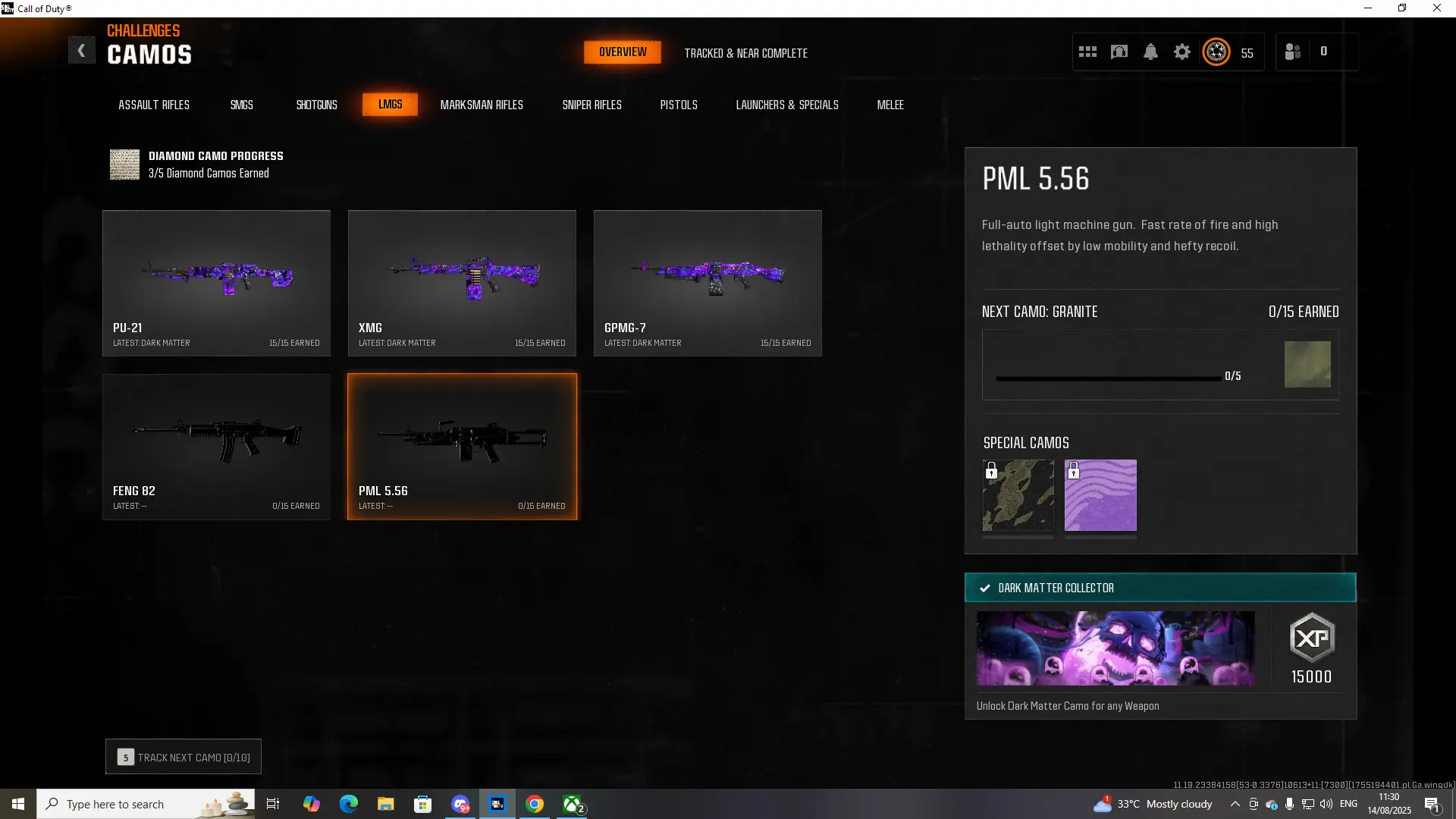1456x819 pixels.
Task: Click the Dark Matter Collector calling card image
Action: [x=1115, y=648]
